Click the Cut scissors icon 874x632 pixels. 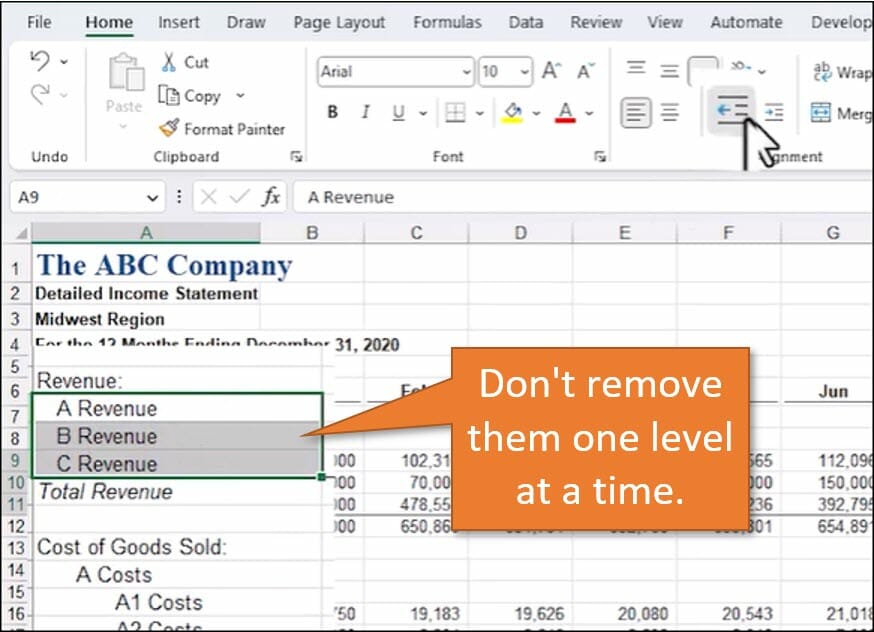[169, 62]
